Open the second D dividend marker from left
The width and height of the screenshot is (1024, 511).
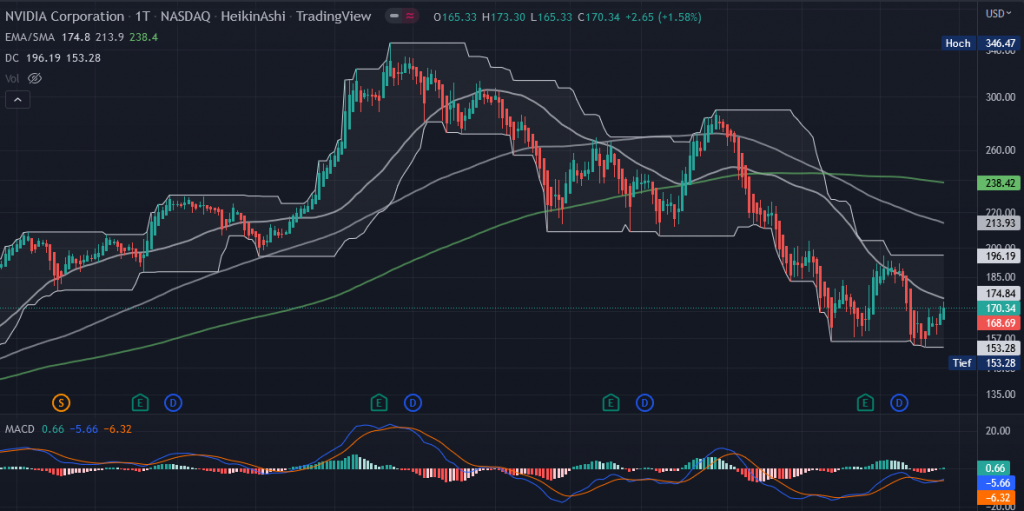click(413, 403)
